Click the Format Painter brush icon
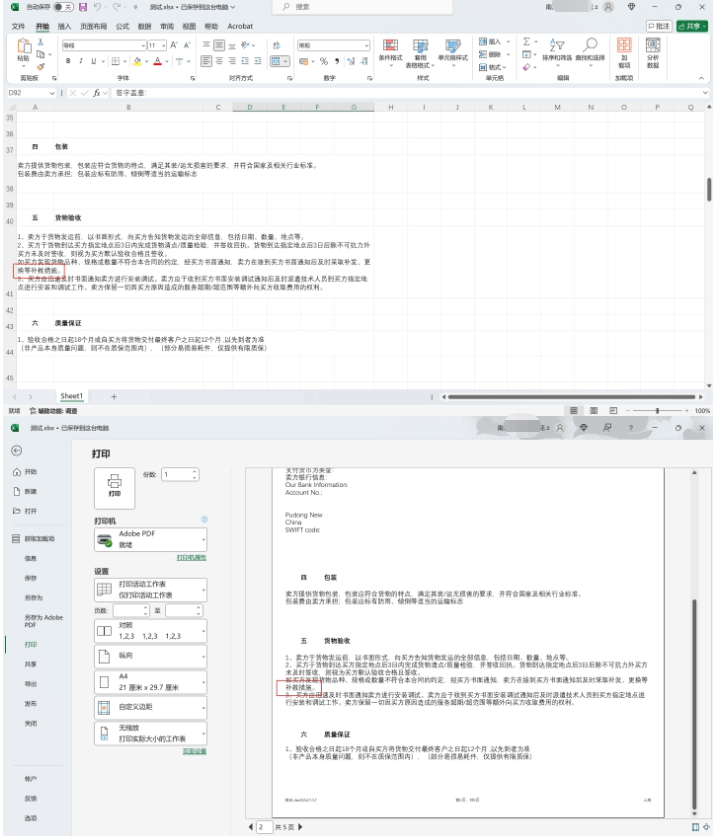The height and width of the screenshot is (840, 713). point(40,66)
